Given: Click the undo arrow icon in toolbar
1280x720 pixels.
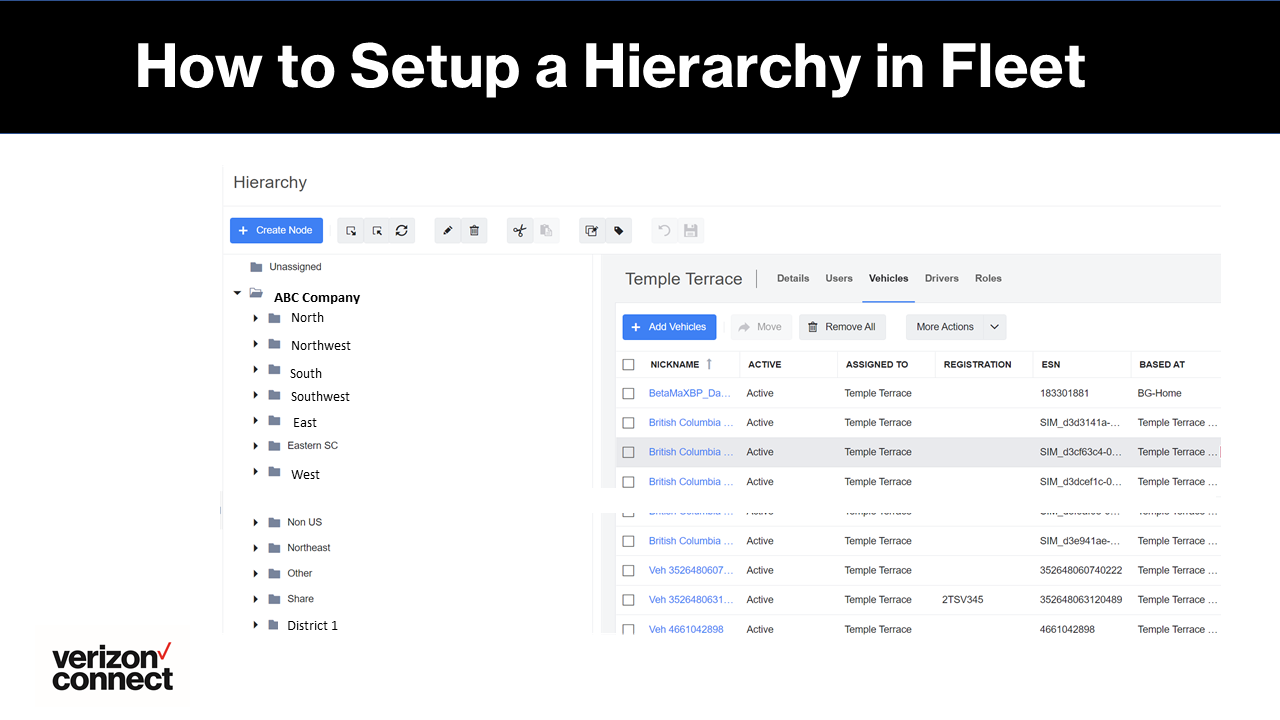Looking at the screenshot, I should tap(663, 230).
